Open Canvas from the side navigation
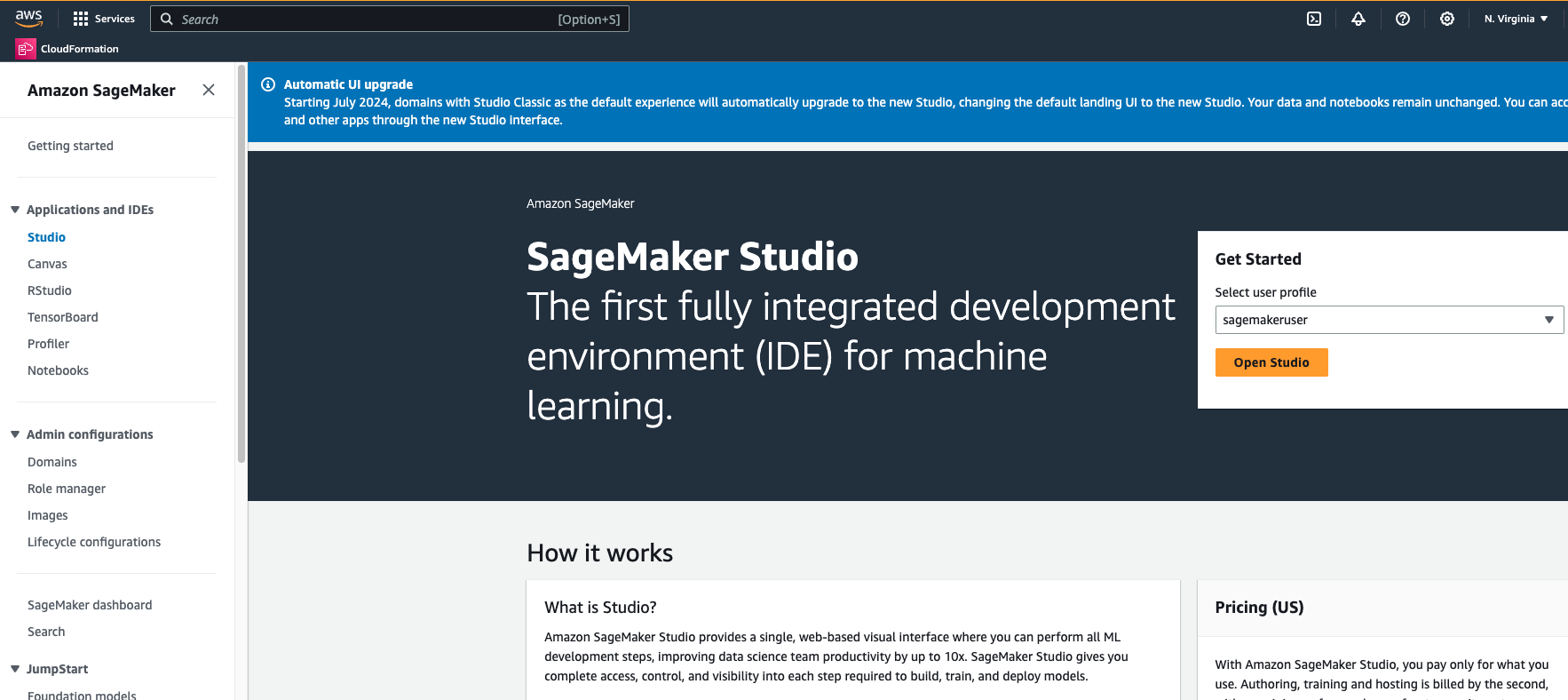Screen dimensions: 1568x700 click(47, 264)
